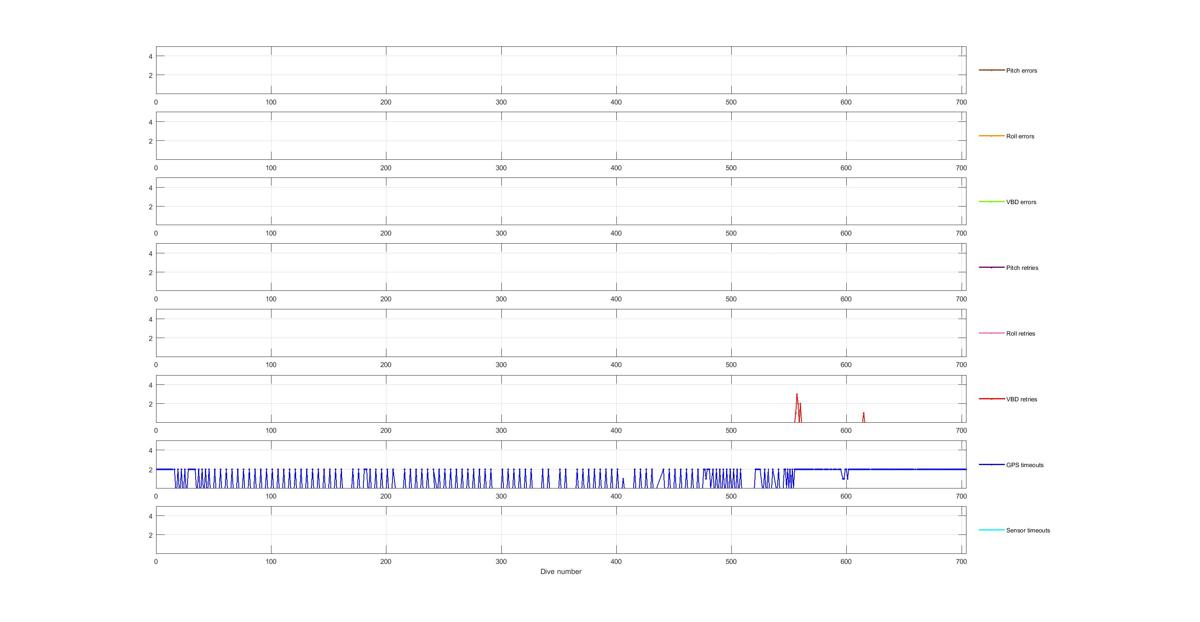Click the '100' tick below the Pitch errors plot
Viewport: 1200px width, 622px height.
[271, 102]
